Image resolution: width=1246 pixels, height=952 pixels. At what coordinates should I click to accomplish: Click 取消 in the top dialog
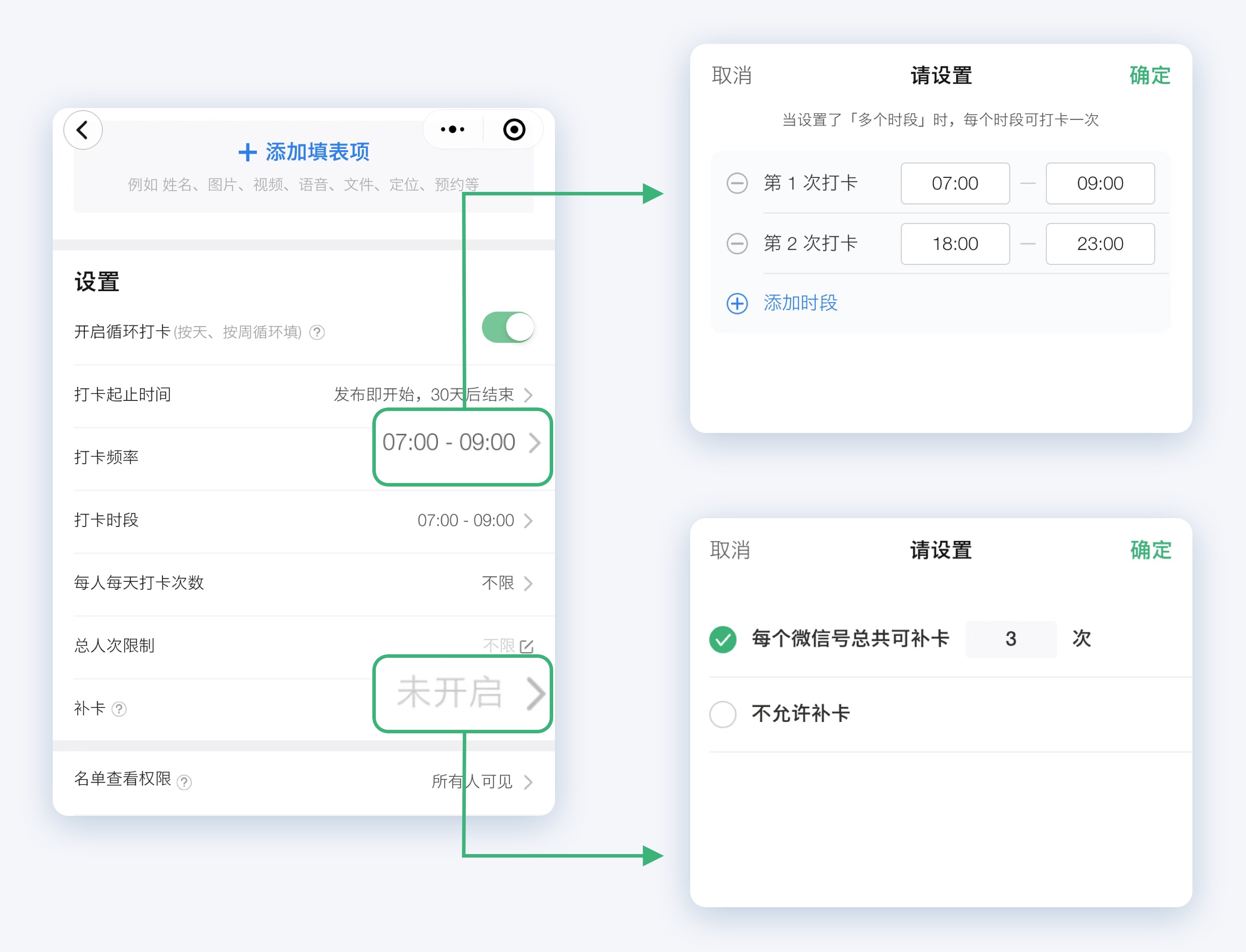[x=731, y=75]
